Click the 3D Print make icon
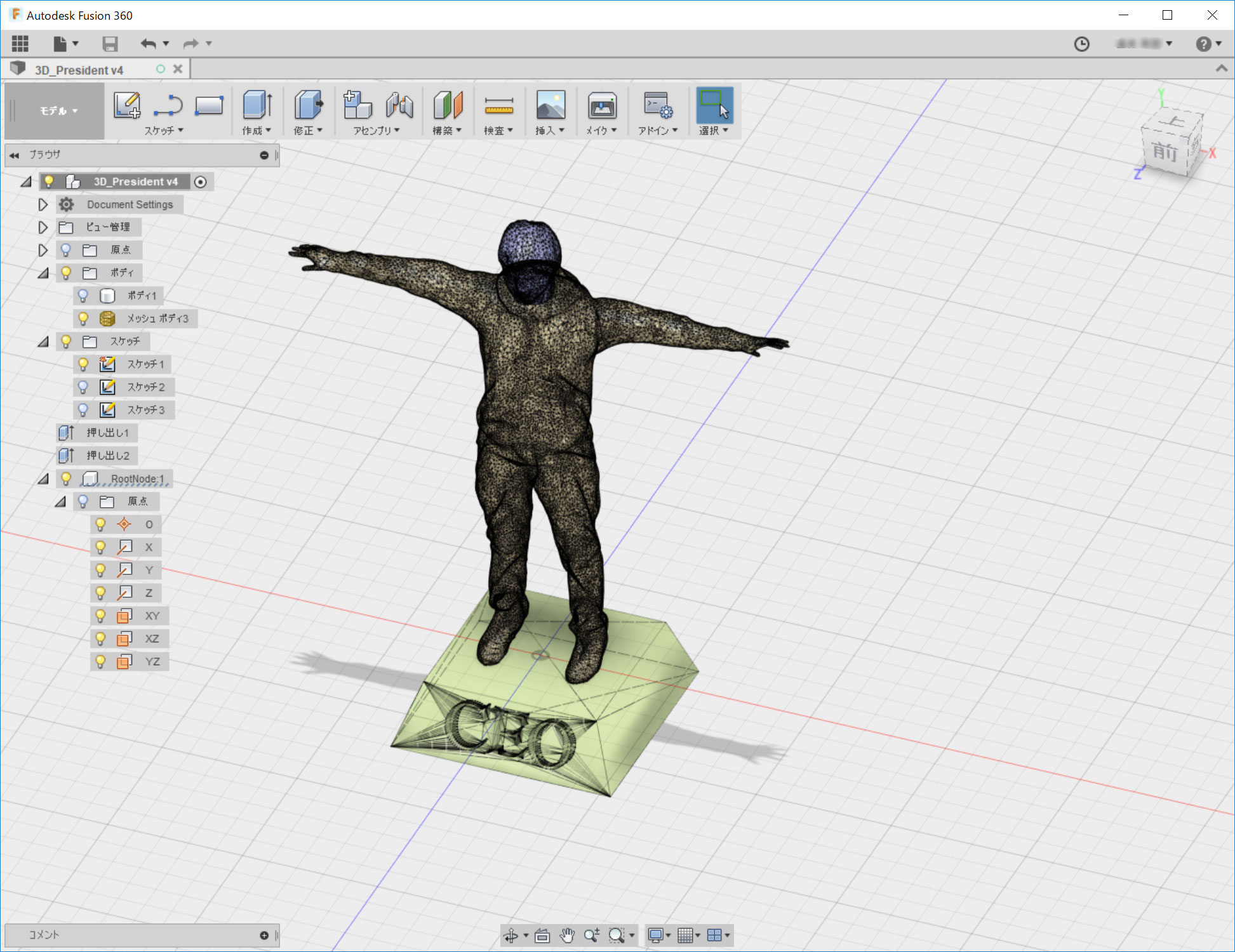This screenshot has height=952, width=1235. coord(602,105)
